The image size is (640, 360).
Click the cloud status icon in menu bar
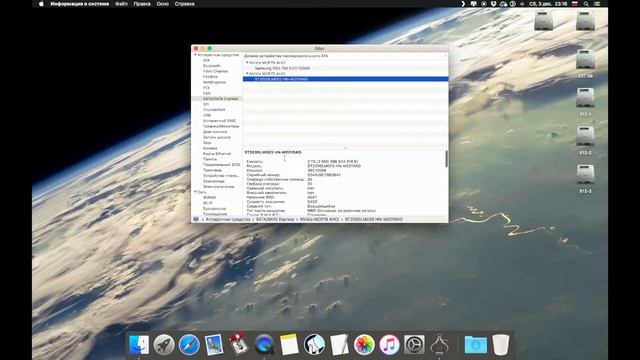click(503, 4)
